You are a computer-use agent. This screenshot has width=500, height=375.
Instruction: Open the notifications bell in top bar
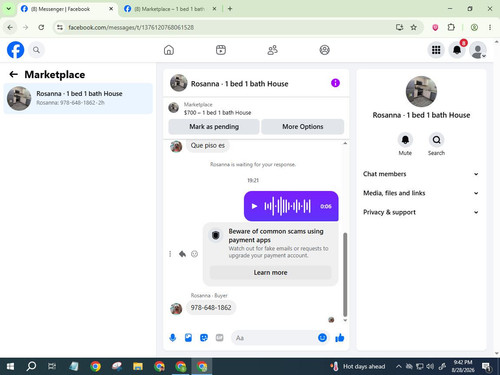click(x=457, y=50)
